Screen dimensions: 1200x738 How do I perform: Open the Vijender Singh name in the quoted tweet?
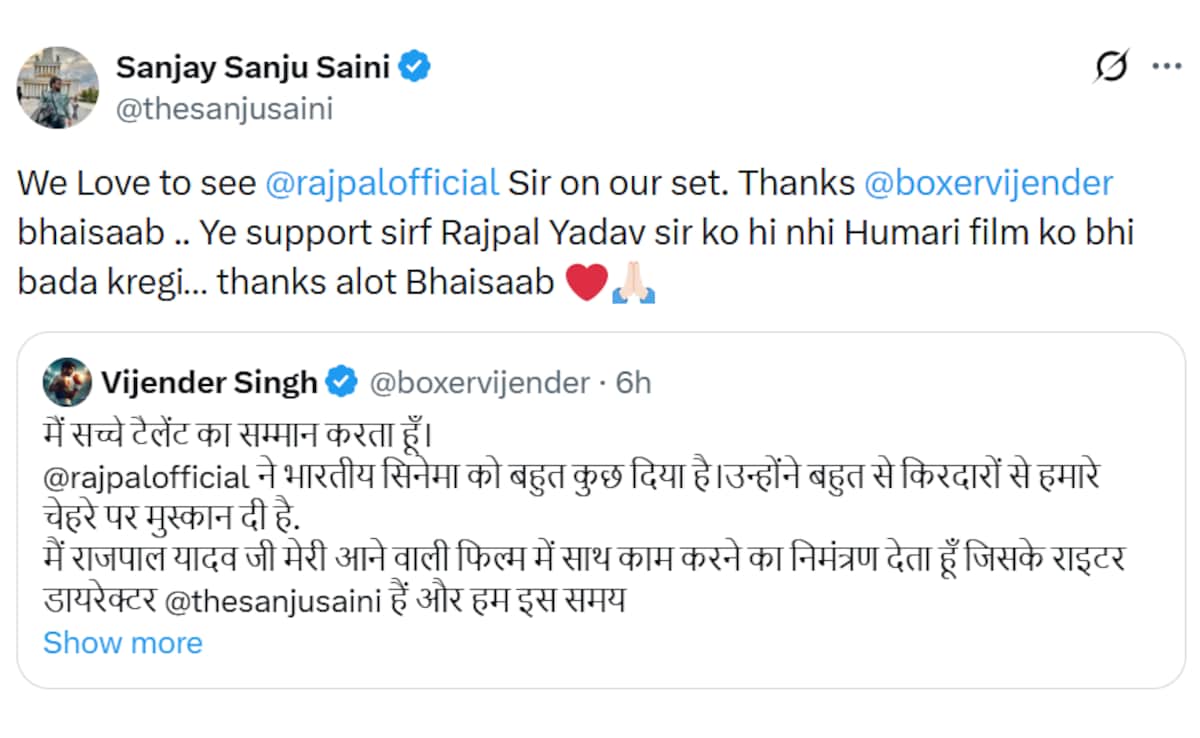(x=209, y=382)
